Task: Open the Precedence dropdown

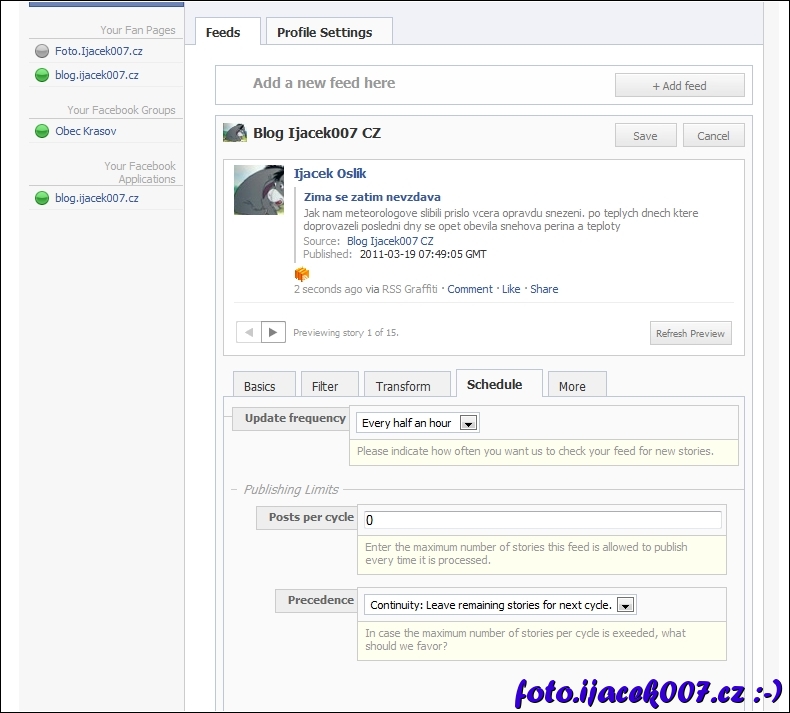Action: pos(625,605)
